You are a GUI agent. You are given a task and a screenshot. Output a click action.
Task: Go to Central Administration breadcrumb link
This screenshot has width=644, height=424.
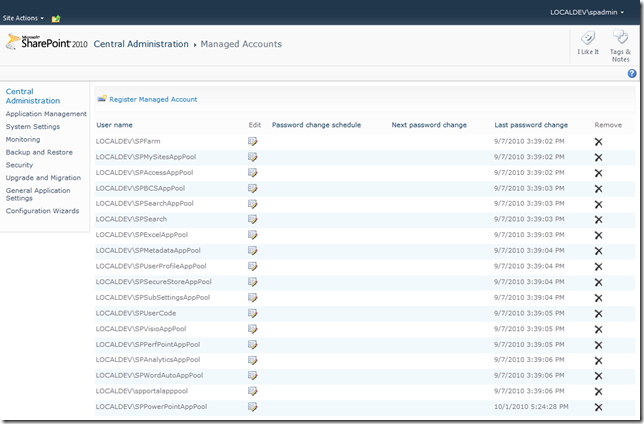[141, 44]
